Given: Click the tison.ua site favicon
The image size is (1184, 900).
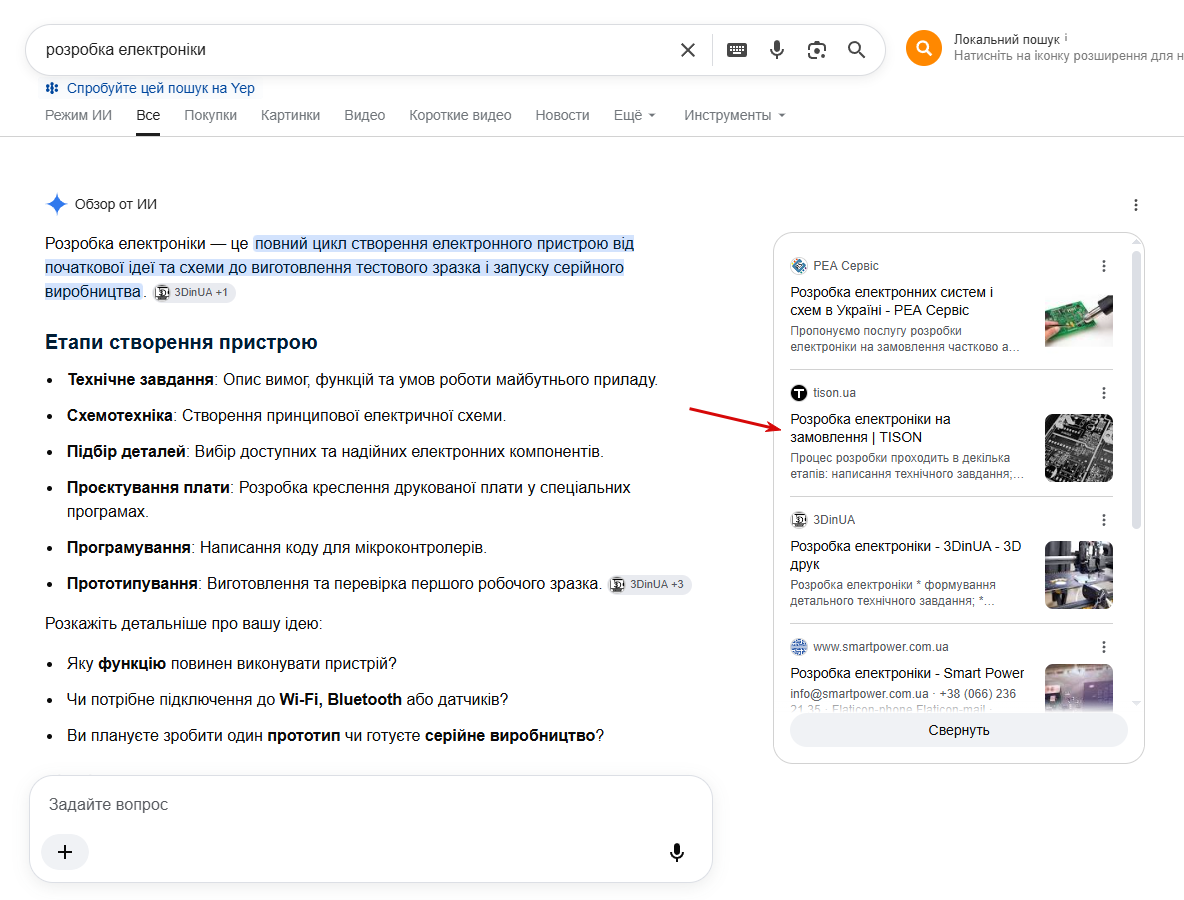Looking at the screenshot, I should click(x=798, y=393).
